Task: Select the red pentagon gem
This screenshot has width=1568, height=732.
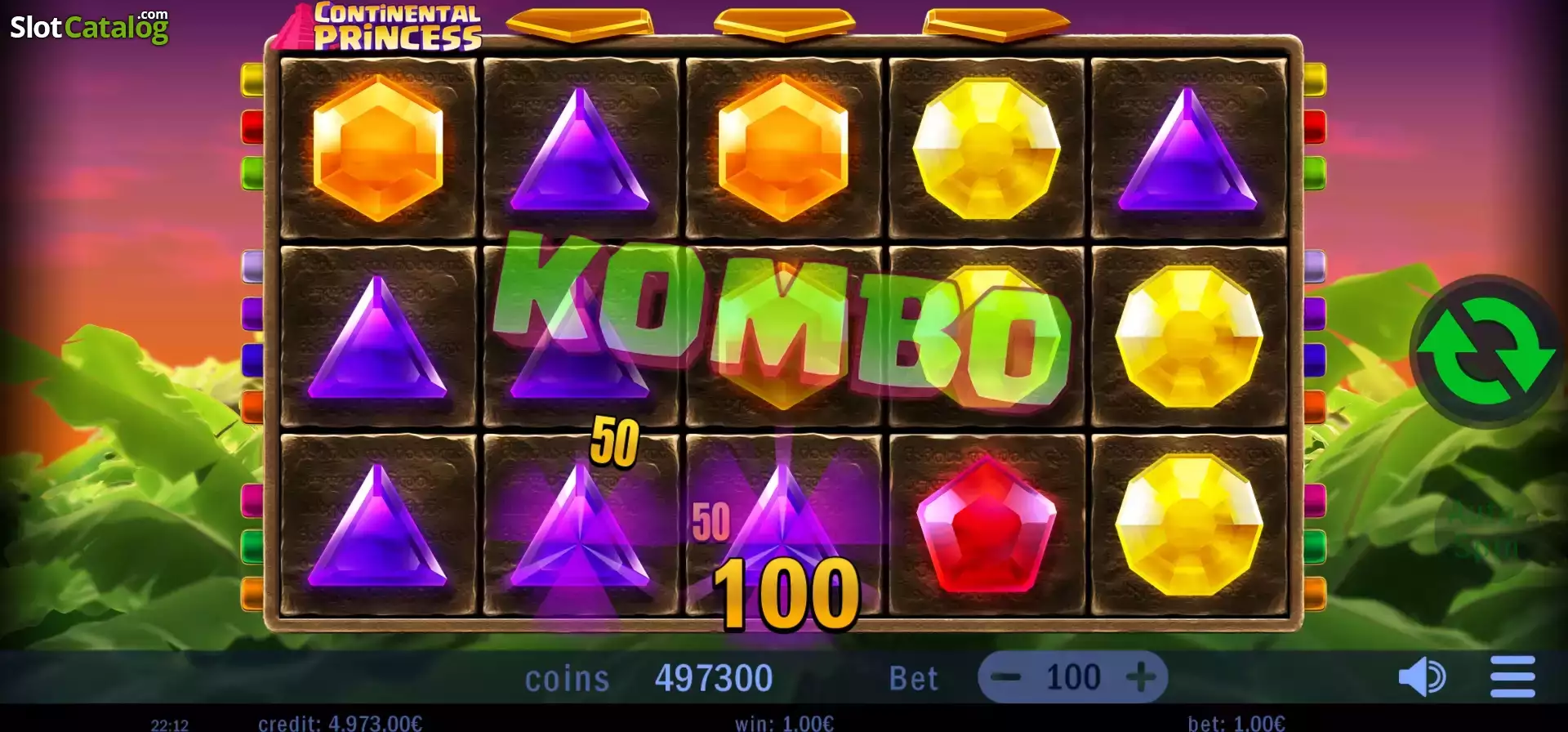Action: pyautogui.click(x=987, y=524)
